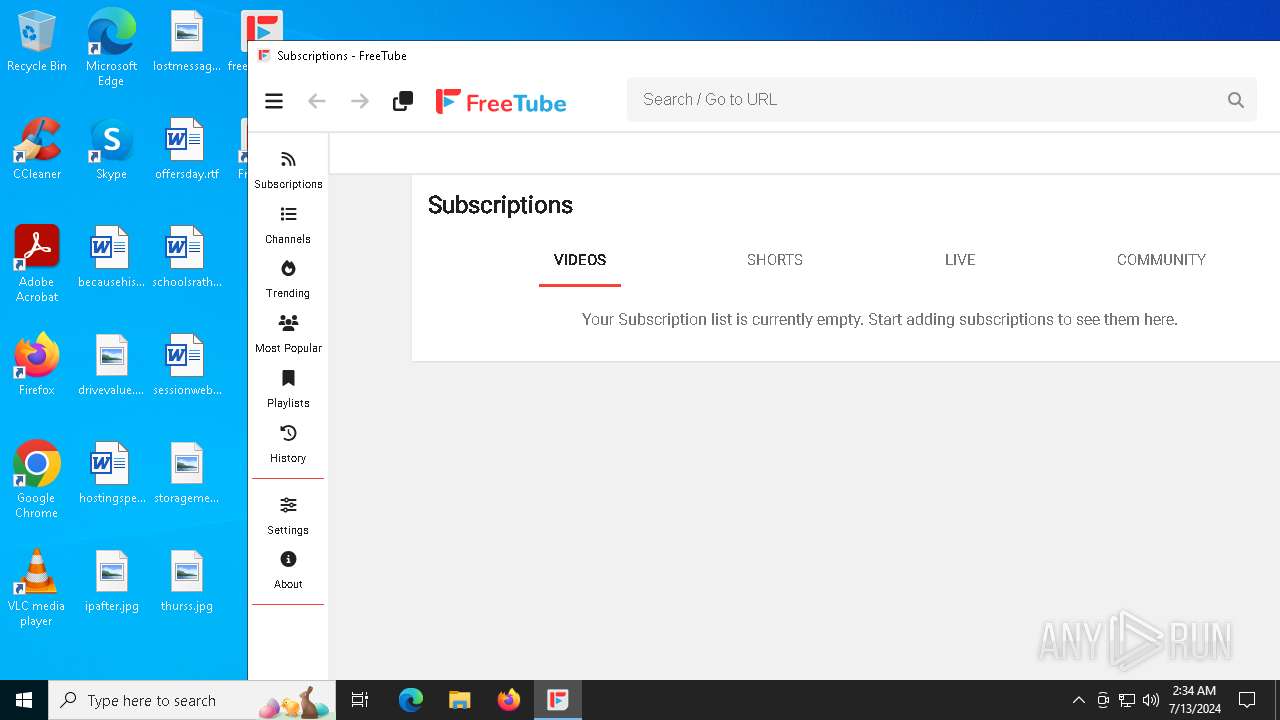Select the VLC media player shortcut
1280x720 pixels.
click(37, 588)
